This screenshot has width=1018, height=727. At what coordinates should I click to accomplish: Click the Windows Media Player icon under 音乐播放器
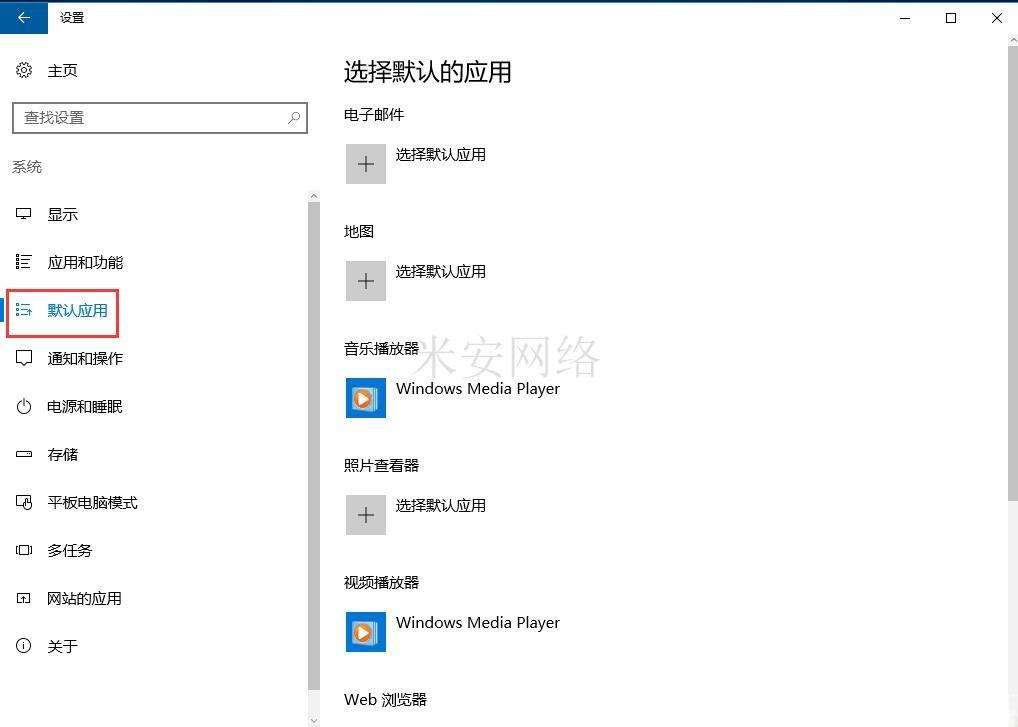(x=366, y=398)
